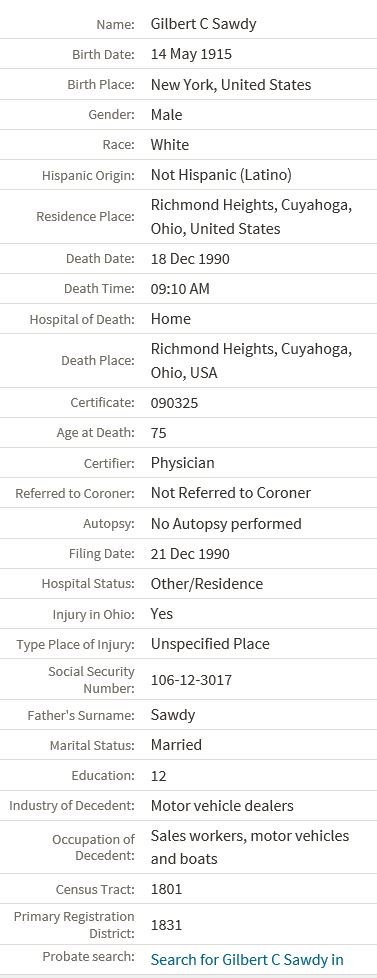
Task: Click the death time 09:10 AM
Action: click(x=180, y=289)
